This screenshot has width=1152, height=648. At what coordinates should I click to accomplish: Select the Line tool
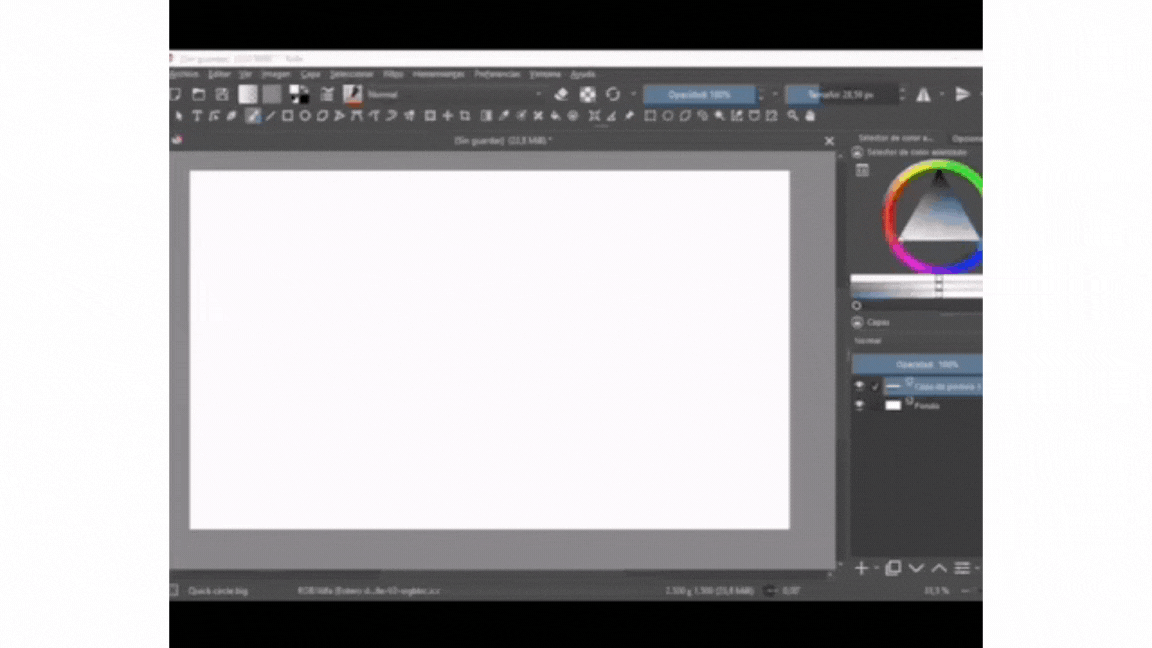click(x=268, y=115)
